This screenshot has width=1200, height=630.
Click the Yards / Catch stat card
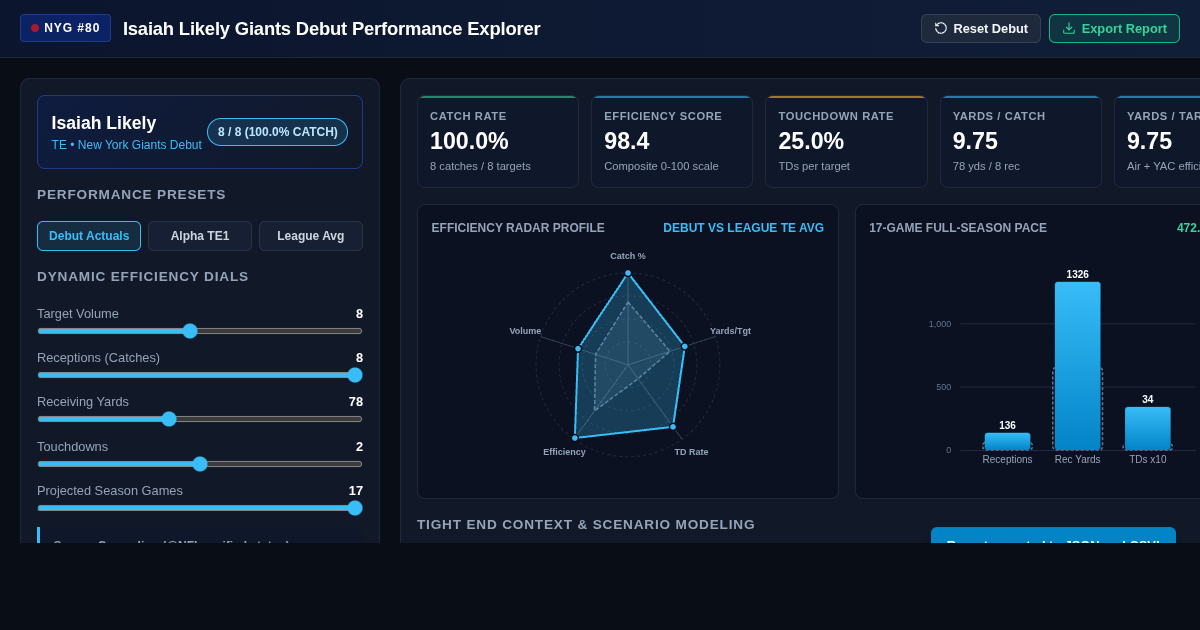coord(1021,141)
